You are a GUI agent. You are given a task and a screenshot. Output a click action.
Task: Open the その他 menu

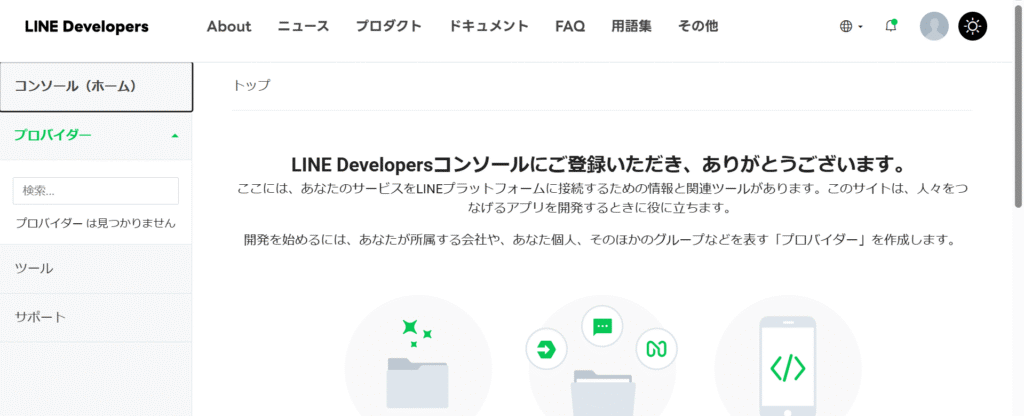[697, 27]
